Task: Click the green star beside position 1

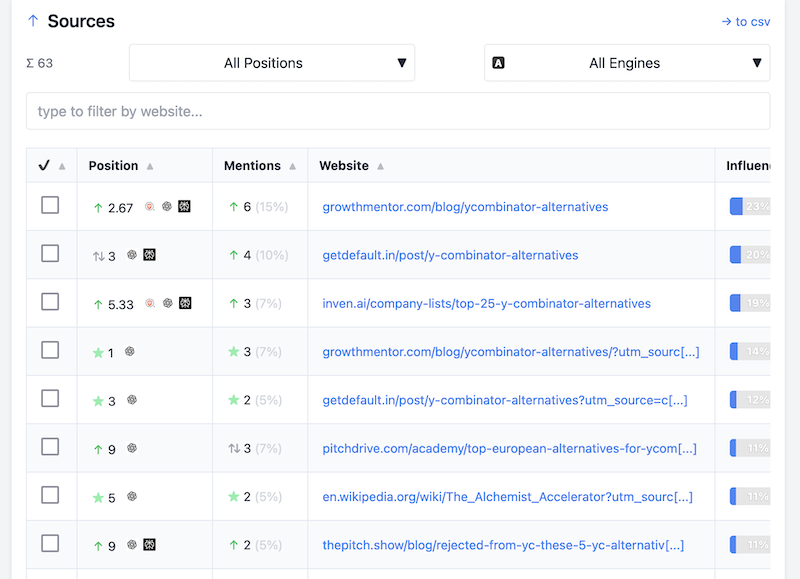Action: point(98,351)
